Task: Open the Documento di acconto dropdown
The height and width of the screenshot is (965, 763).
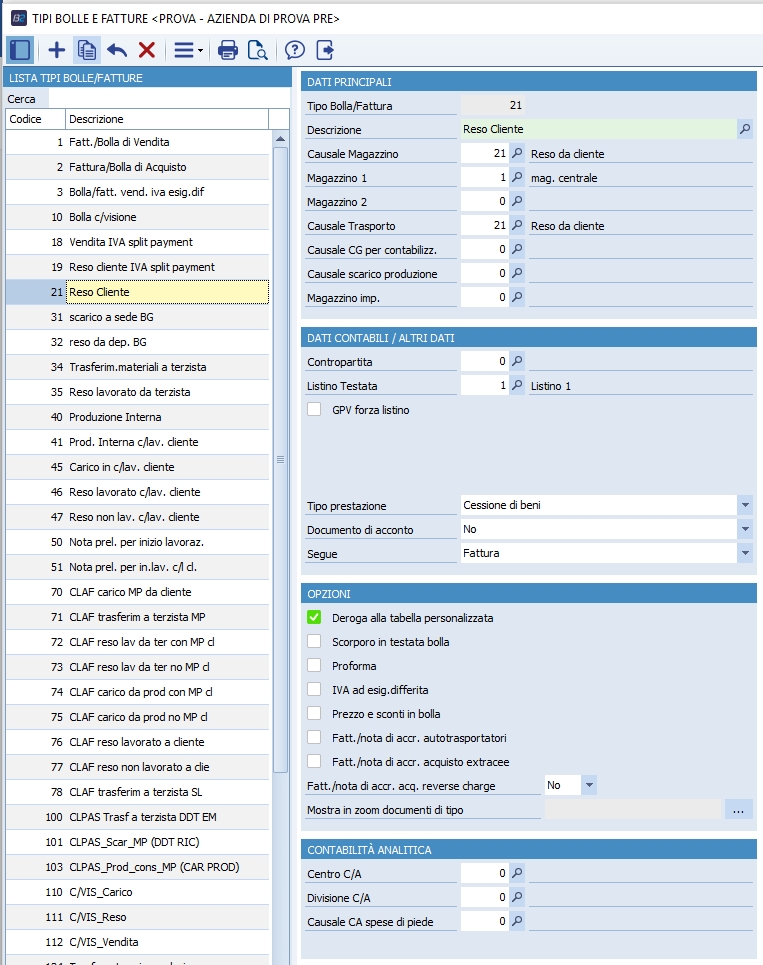Action: [745, 529]
